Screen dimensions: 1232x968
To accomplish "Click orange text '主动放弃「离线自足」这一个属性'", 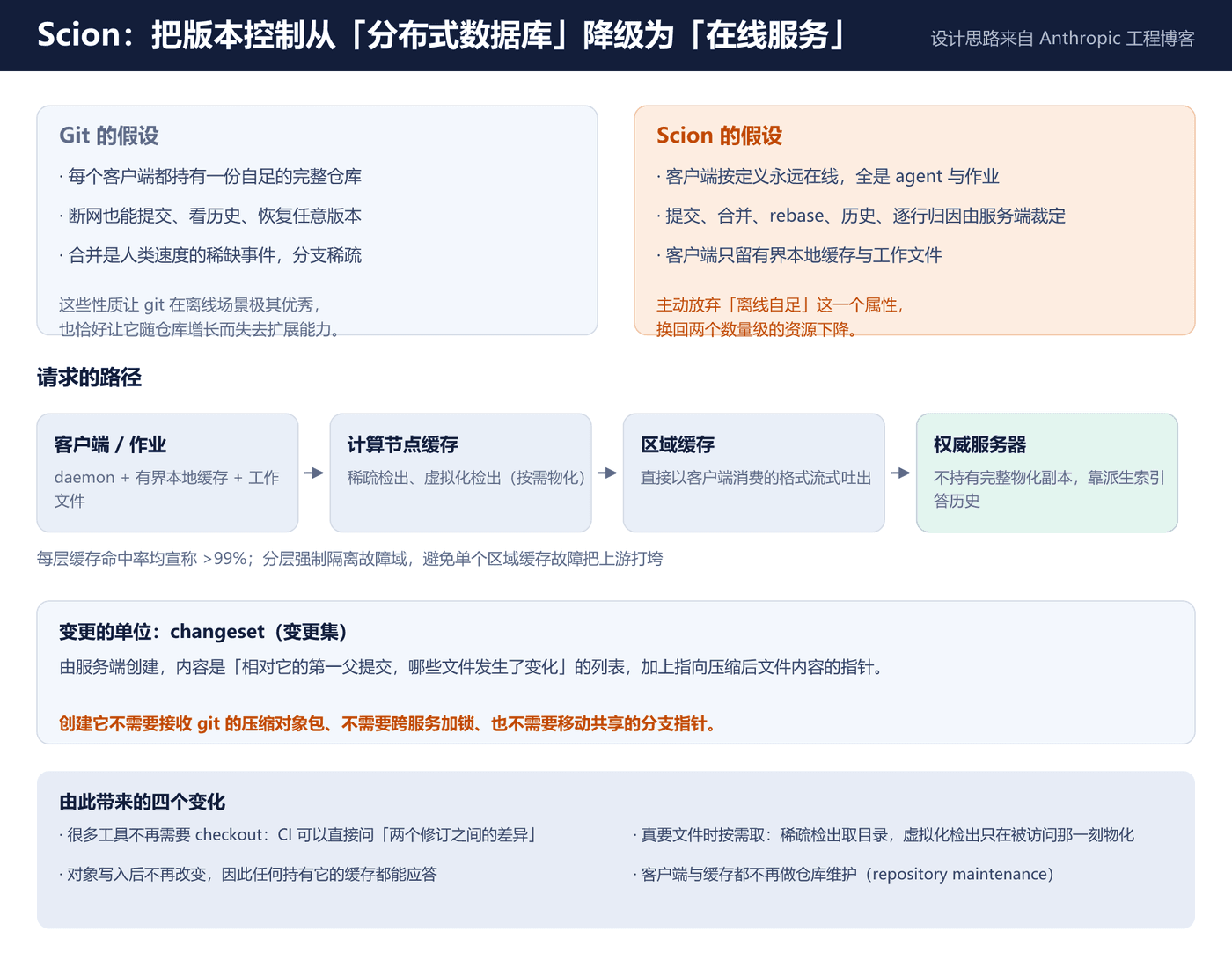I will coord(780,304).
